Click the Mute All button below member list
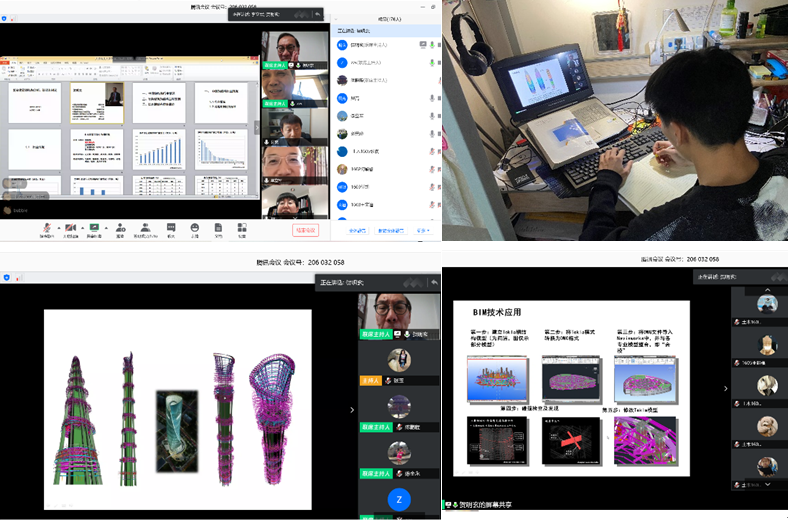This screenshot has height=520, width=788. (358, 230)
